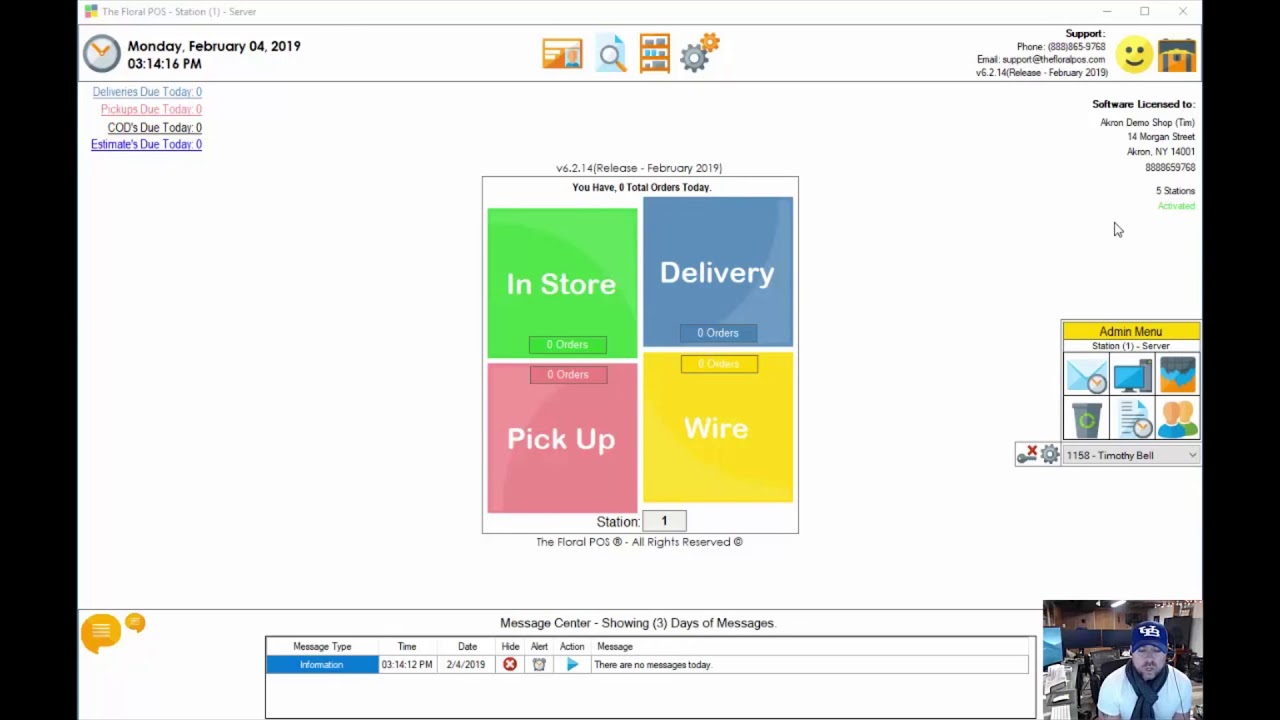Open Deliveries Due Today link
The height and width of the screenshot is (720, 1280).
pos(147,92)
